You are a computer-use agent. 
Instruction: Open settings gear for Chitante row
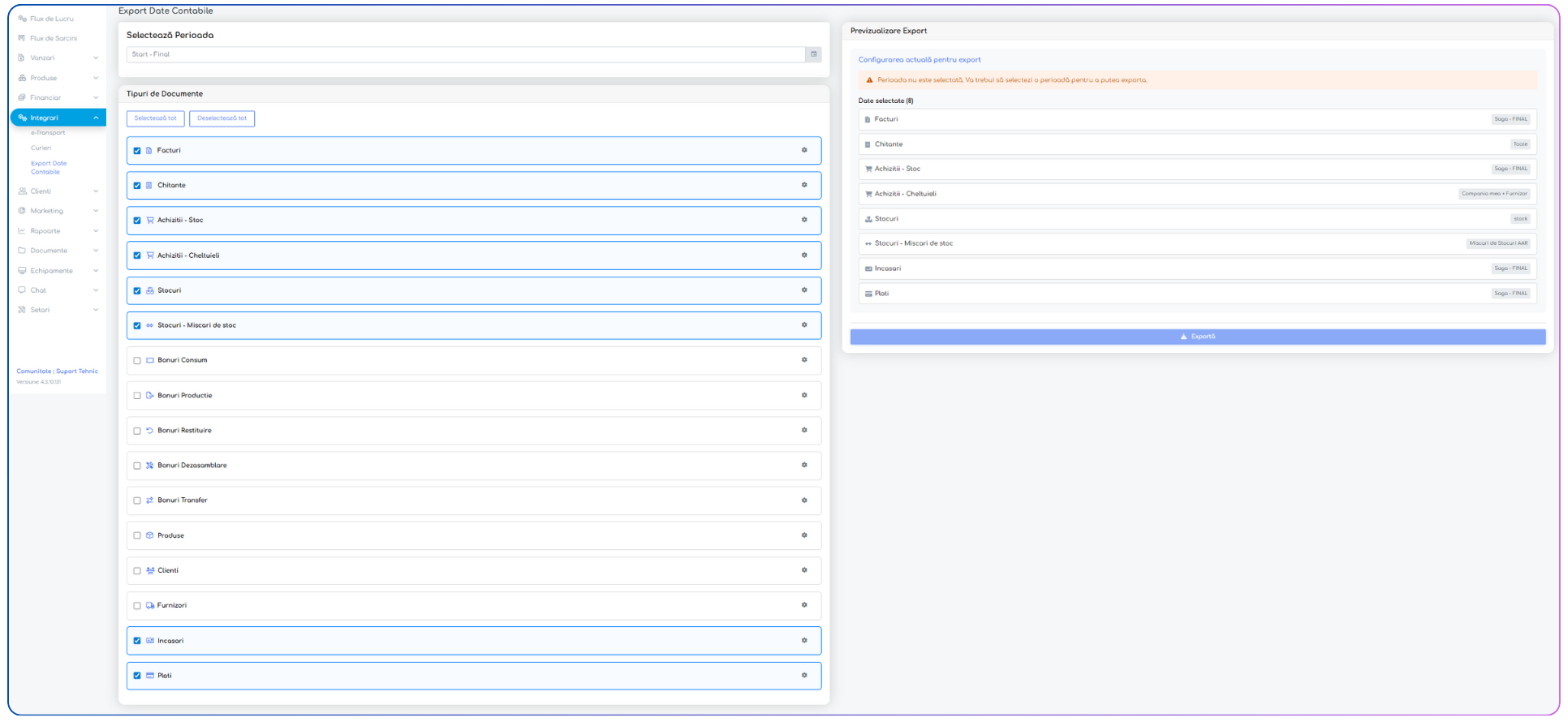coord(804,185)
